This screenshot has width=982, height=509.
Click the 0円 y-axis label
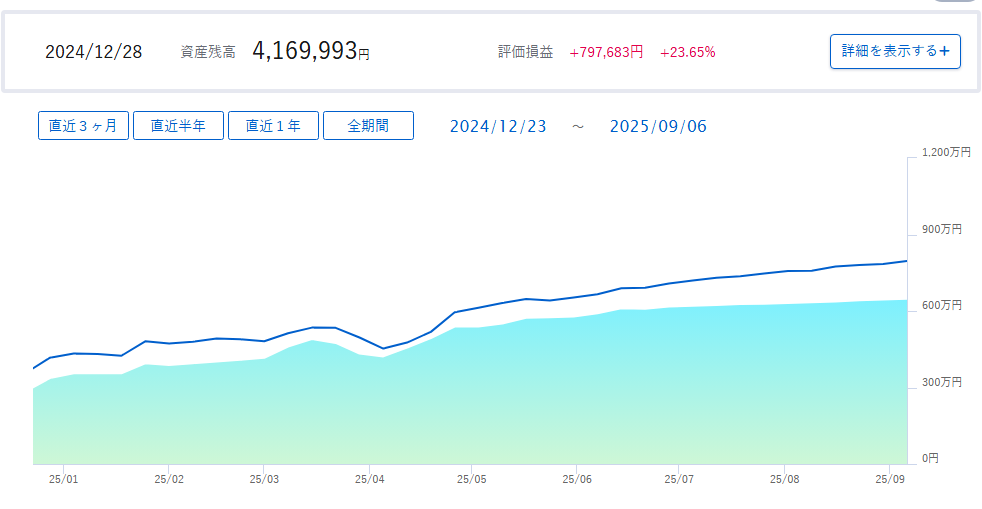[930, 458]
